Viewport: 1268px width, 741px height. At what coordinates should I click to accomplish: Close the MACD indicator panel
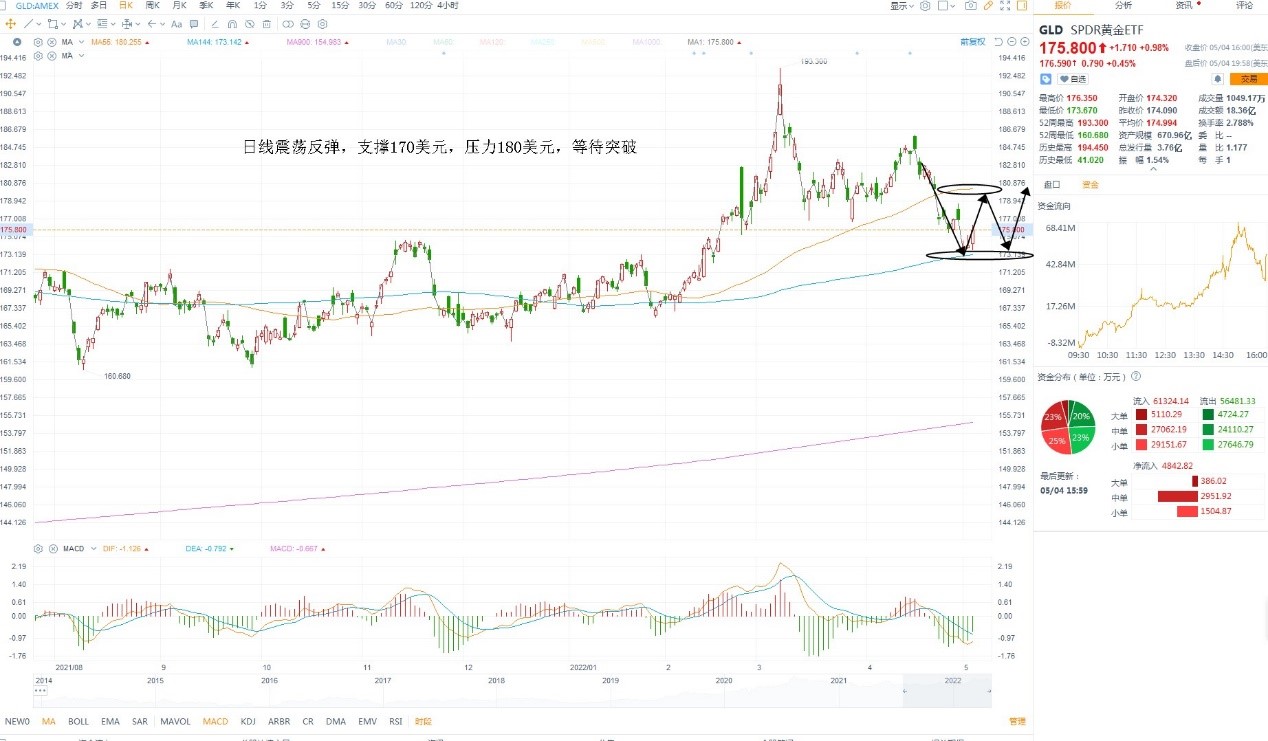point(51,549)
